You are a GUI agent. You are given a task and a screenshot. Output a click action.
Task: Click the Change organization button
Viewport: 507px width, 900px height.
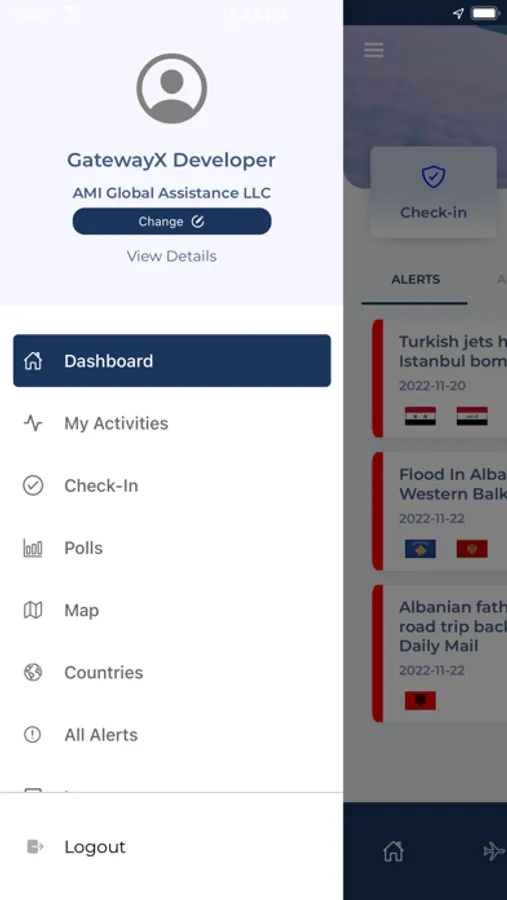172,222
